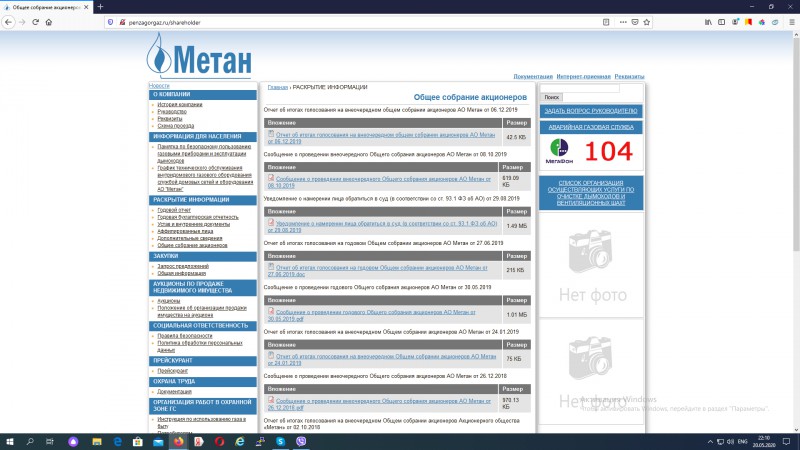Open the Skype icon in the taskbar
The width and height of the screenshot is (800, 450).
(281, 441)
